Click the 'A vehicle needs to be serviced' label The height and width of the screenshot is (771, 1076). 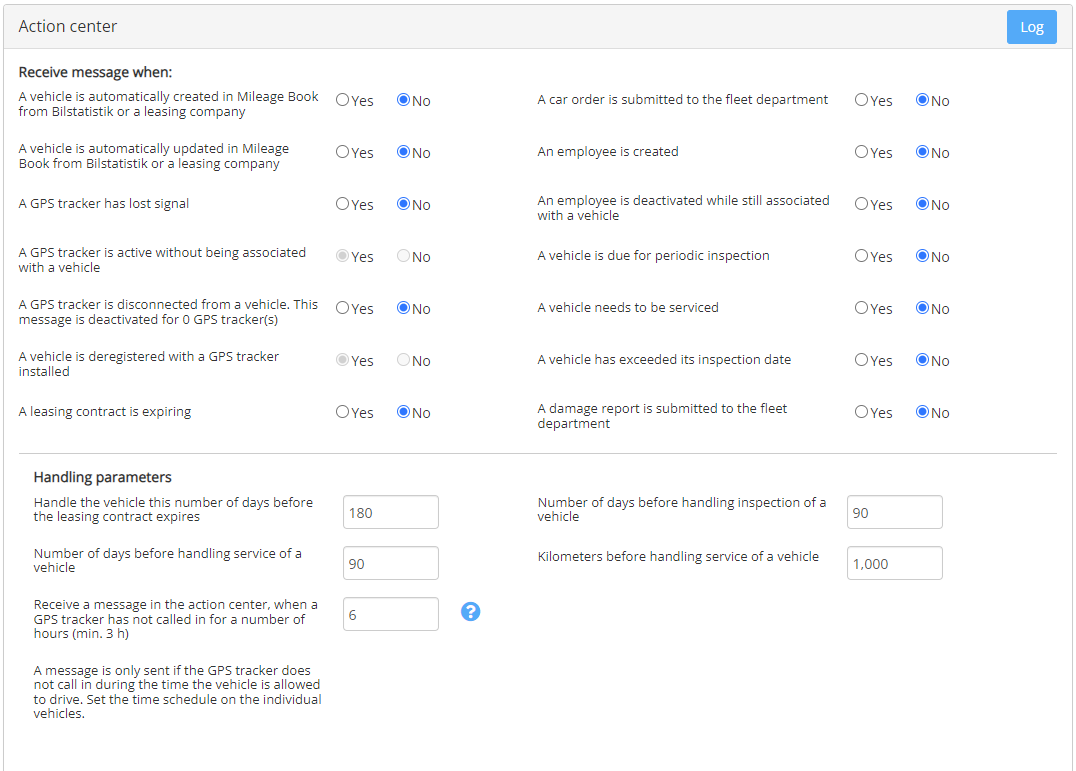(x=628, y=307)
